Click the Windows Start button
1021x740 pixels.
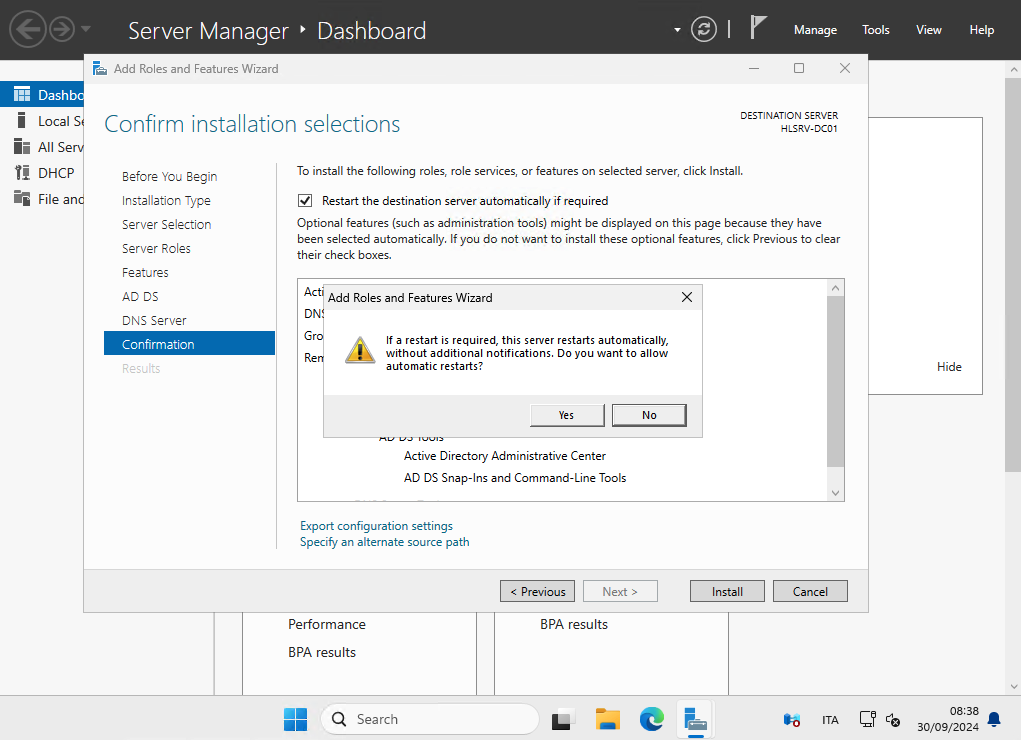coord(295,719)
